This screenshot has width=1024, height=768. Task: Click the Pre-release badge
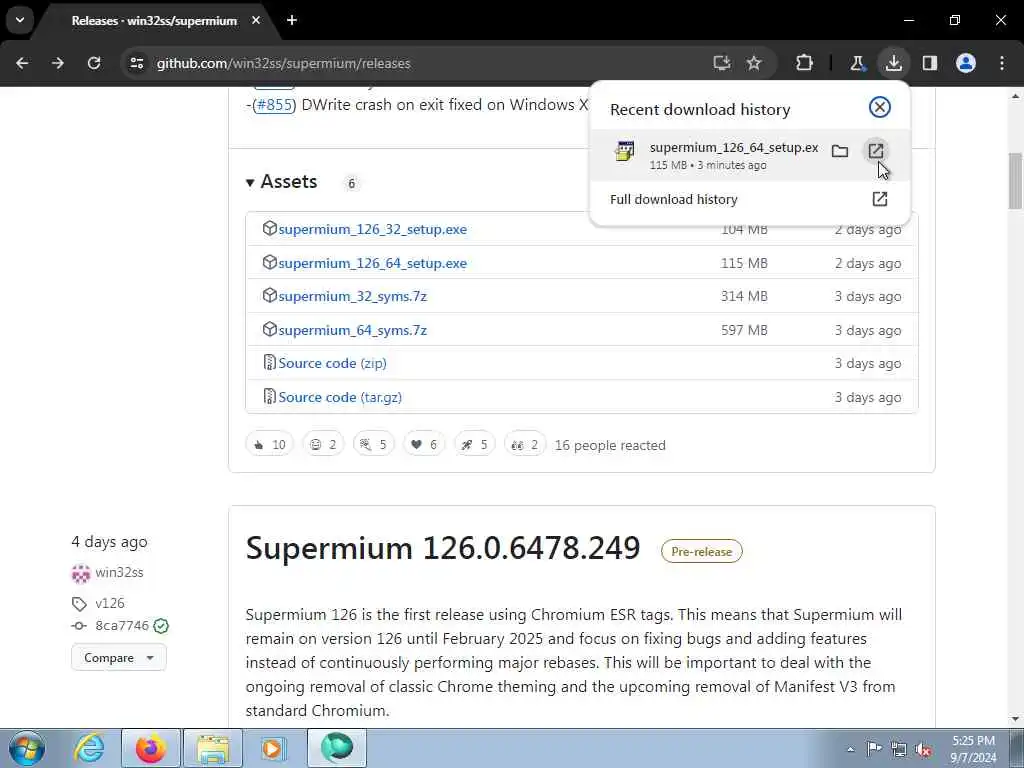pos(701,551)
